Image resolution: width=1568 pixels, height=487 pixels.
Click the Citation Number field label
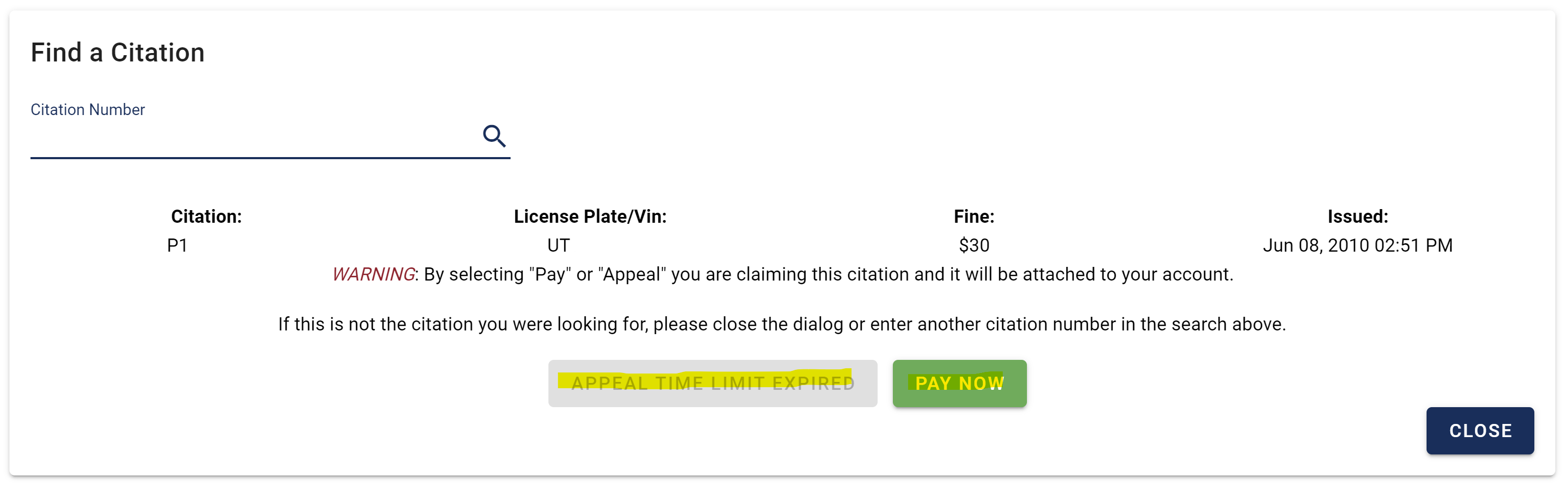pyautogui.click(x=88, y=109)
